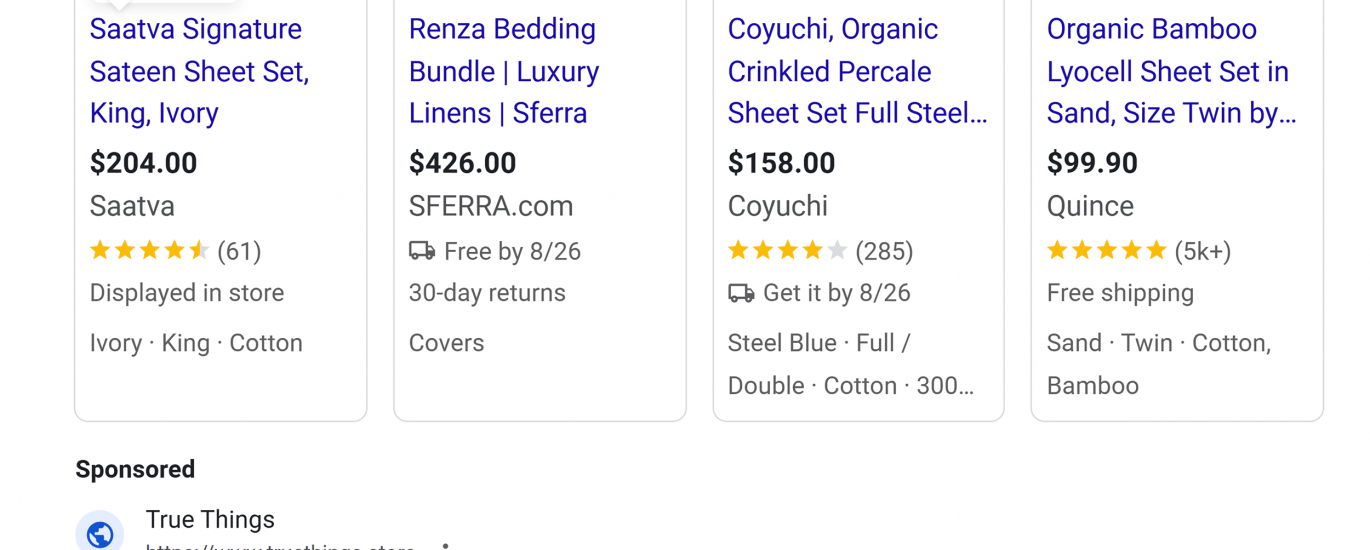Select the SFERRA.com seller name
This screenshot has height=550, width=1370.
[x=490, y=206]
